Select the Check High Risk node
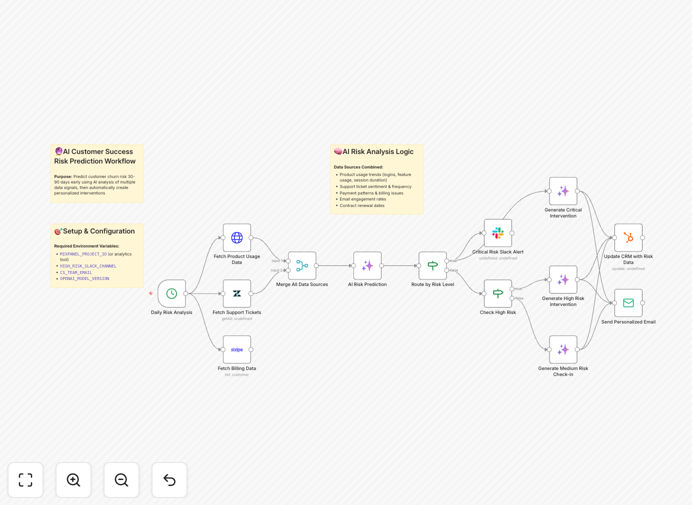692x505 pixels. (498, 294)
